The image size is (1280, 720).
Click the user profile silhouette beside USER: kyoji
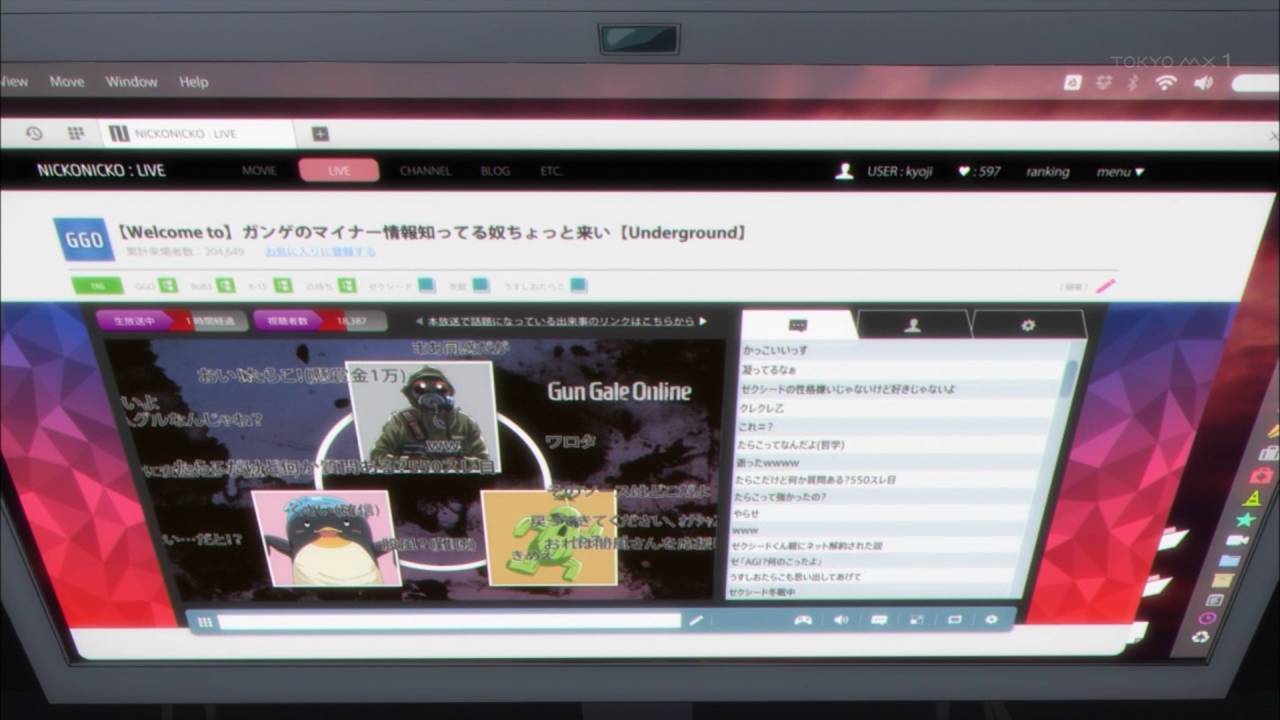[x=844, y=171]
